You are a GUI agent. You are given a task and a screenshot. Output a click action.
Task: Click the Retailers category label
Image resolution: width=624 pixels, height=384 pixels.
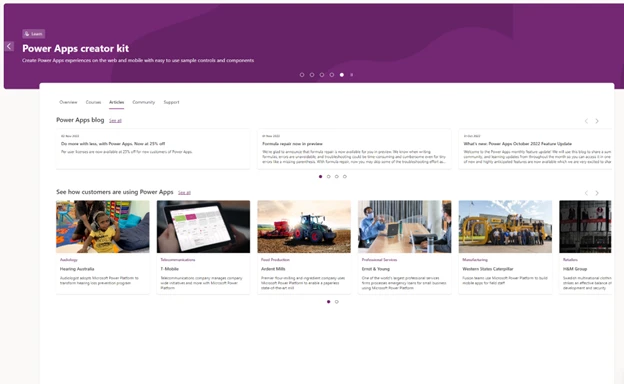coord(570,260)
